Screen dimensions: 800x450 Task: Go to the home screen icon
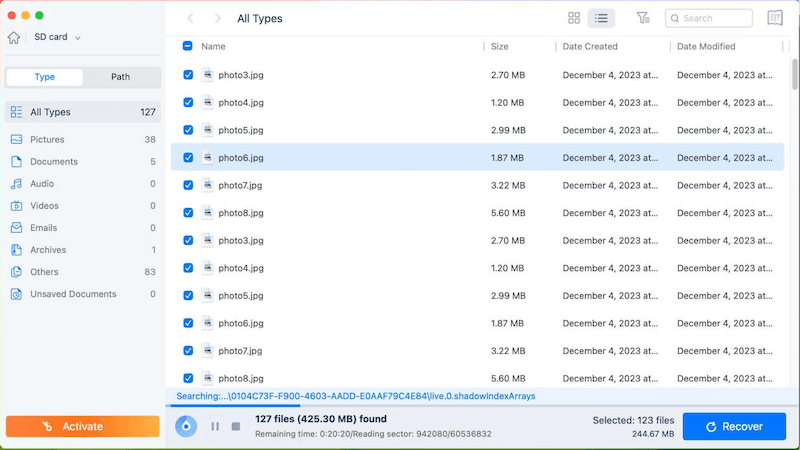(14, 37)
